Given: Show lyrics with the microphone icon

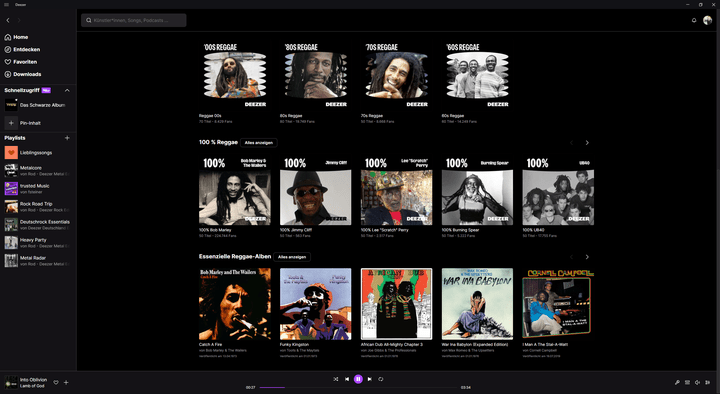Looking at the screenshot, I should (x=677, y=383).
